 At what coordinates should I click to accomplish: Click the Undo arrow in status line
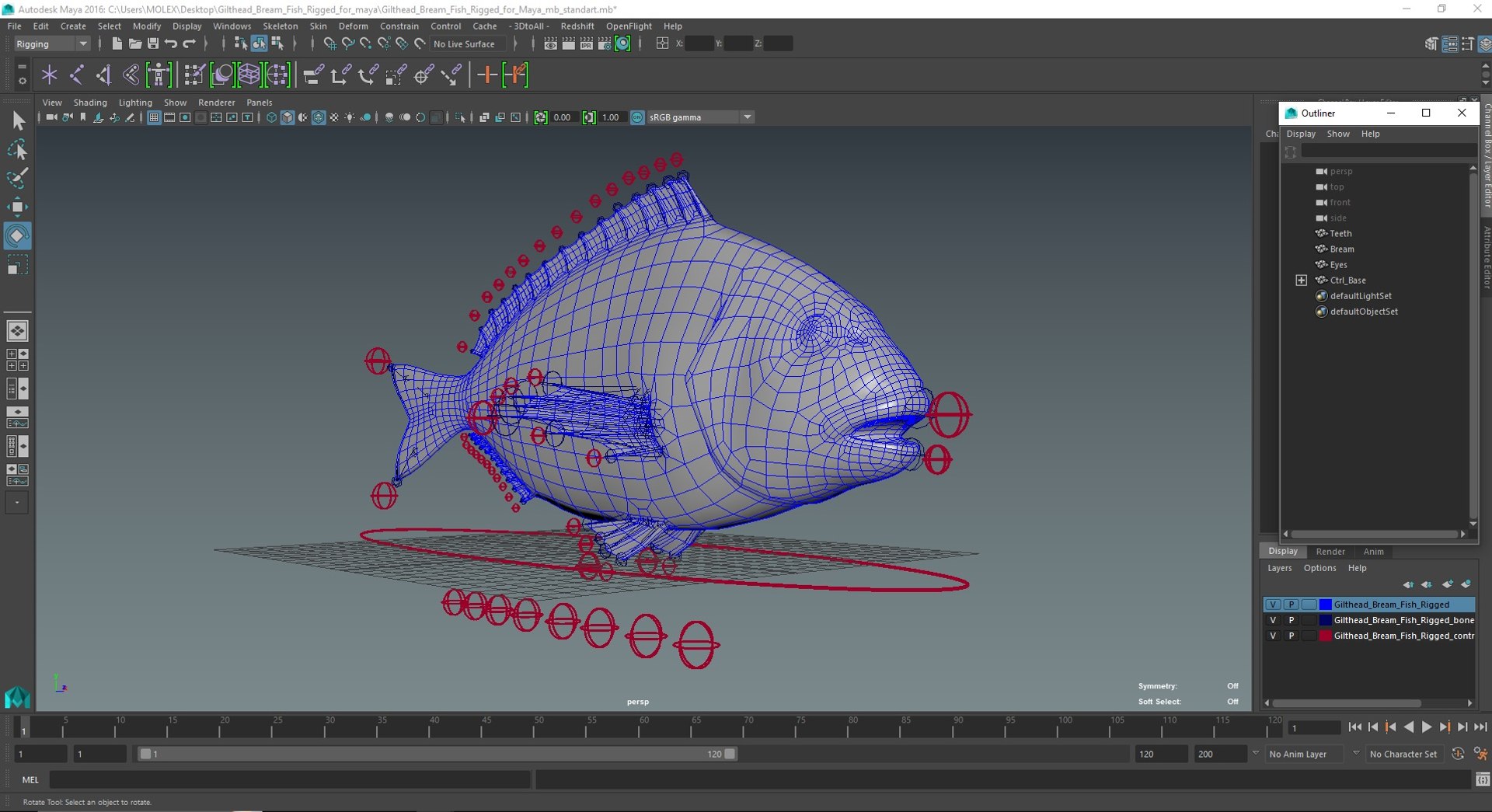pos(171,44)
